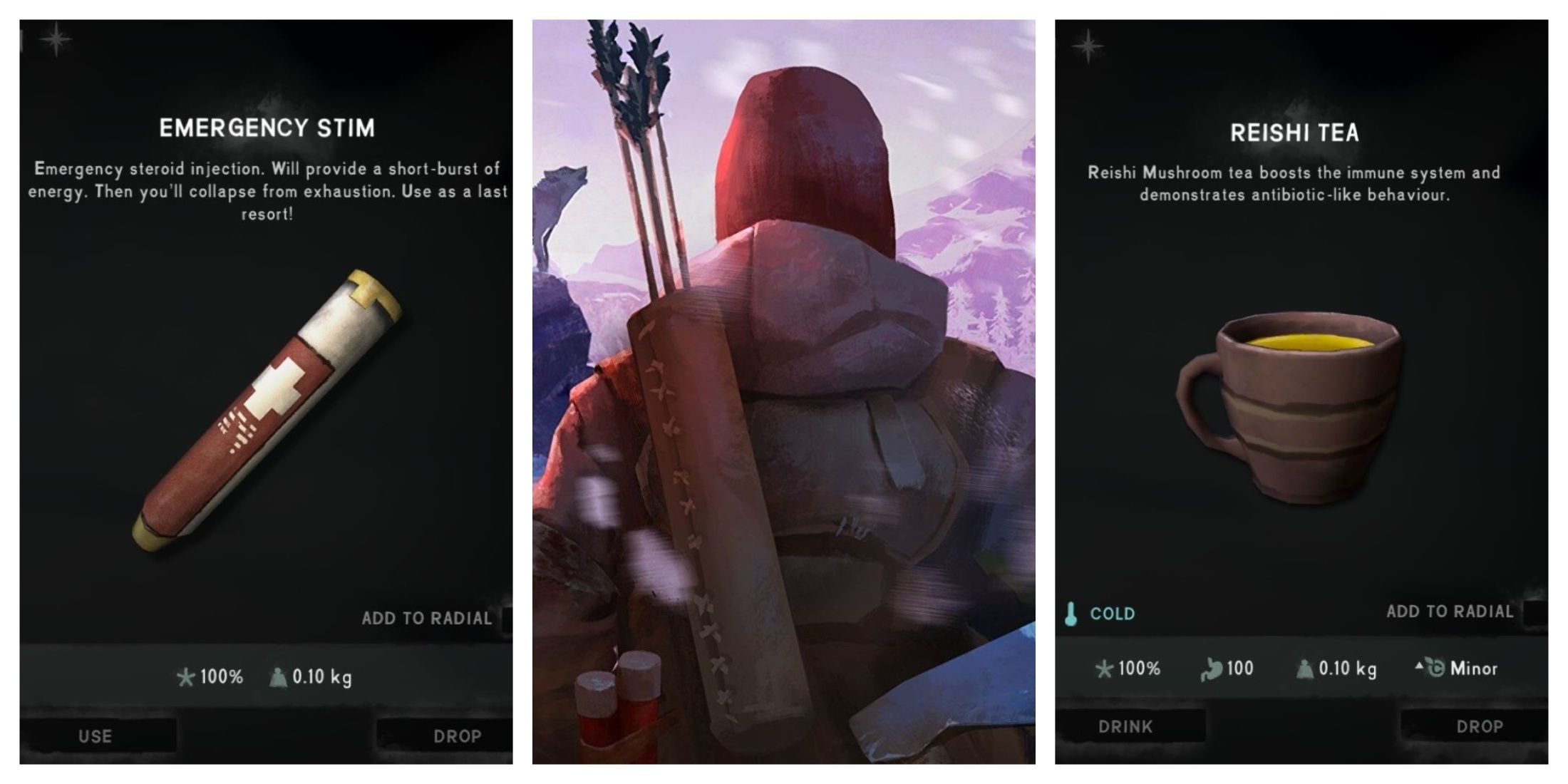Select the Emergency Stim syringe image
Viewport: 1568px width, 784px height.
pyautogui.click(x=267, y=411)
